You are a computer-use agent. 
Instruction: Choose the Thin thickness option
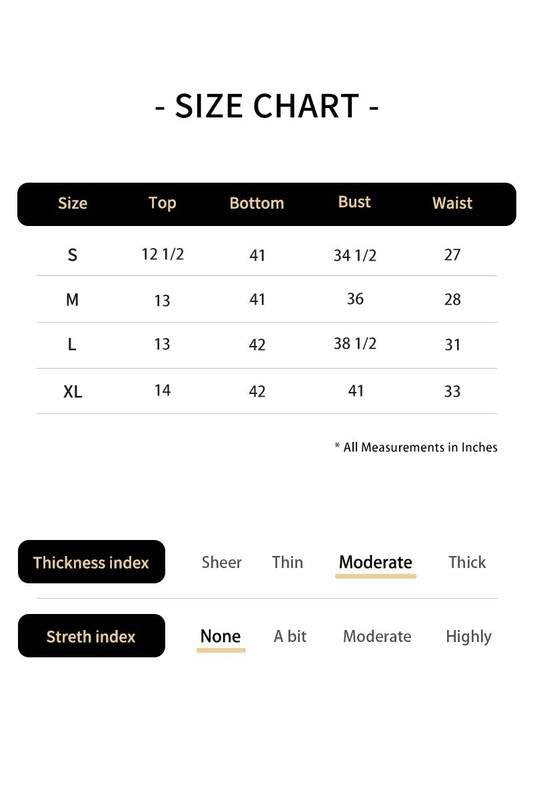[287, 562]
